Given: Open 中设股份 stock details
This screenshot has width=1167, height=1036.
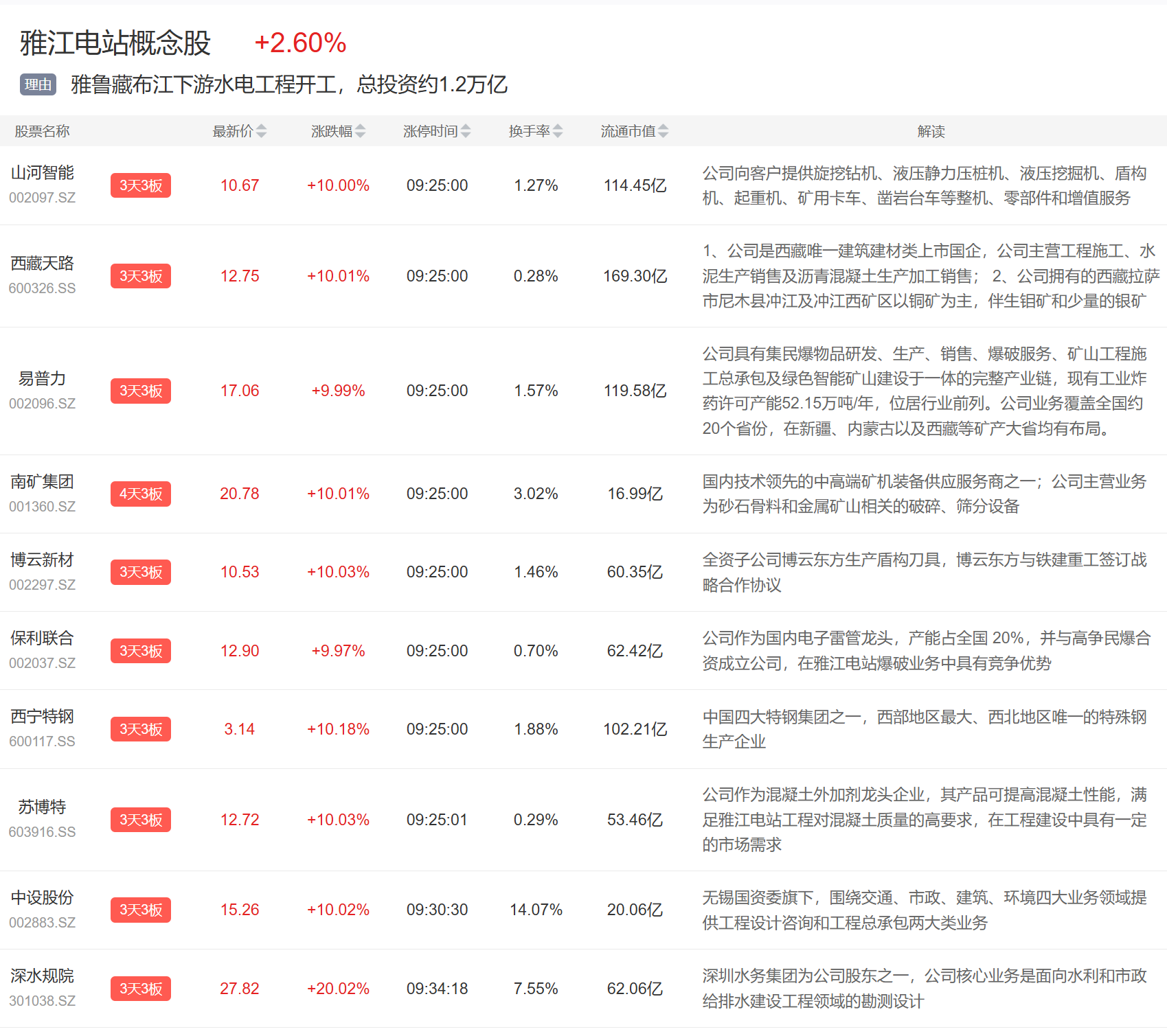Looking at the screenshot, I should tap(42, 898).
